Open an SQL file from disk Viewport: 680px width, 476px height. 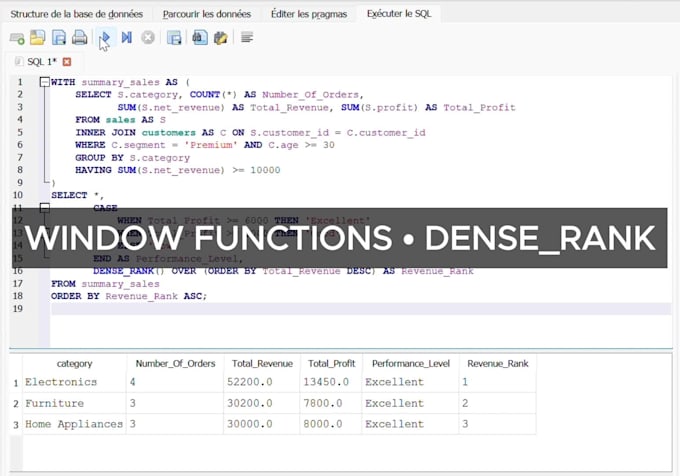tap(38, 38)
